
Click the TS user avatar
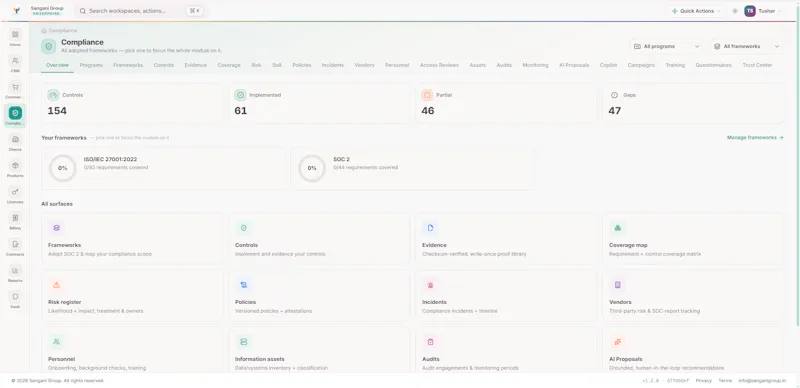pyautogui.click(x=749, y=11)
